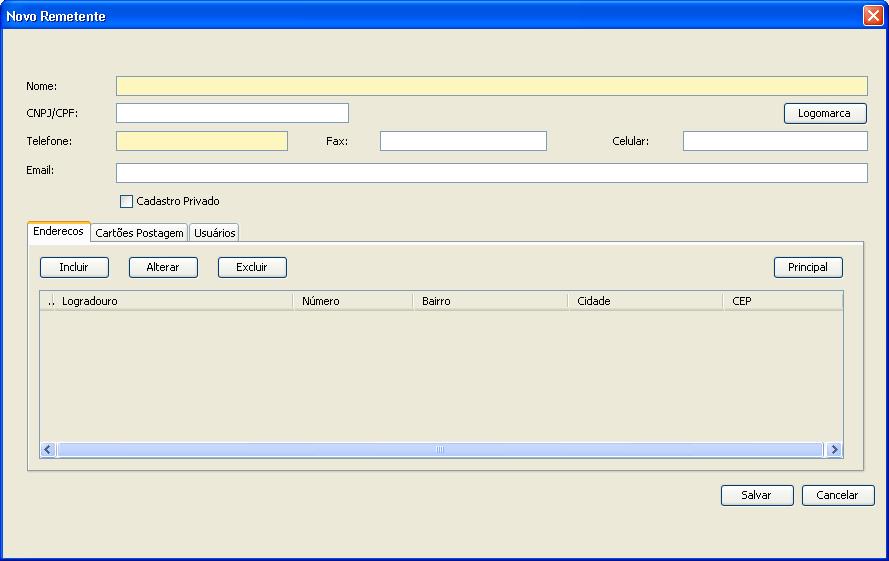Focus the Email text field

pyautogui.click(x=492, y=173)
